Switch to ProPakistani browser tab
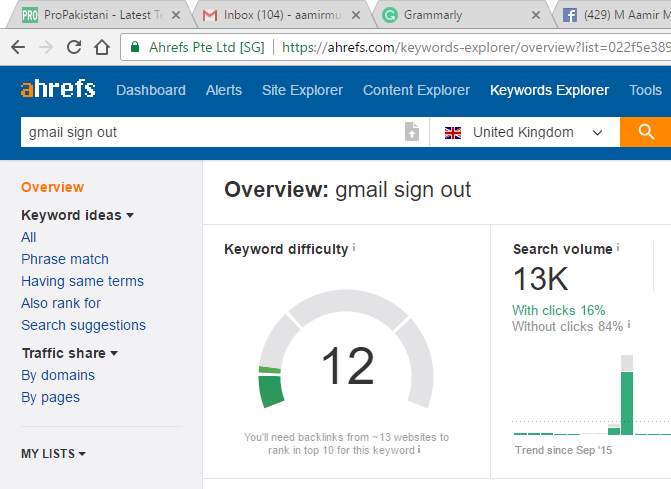671x489 pixels. pos(103,15)
